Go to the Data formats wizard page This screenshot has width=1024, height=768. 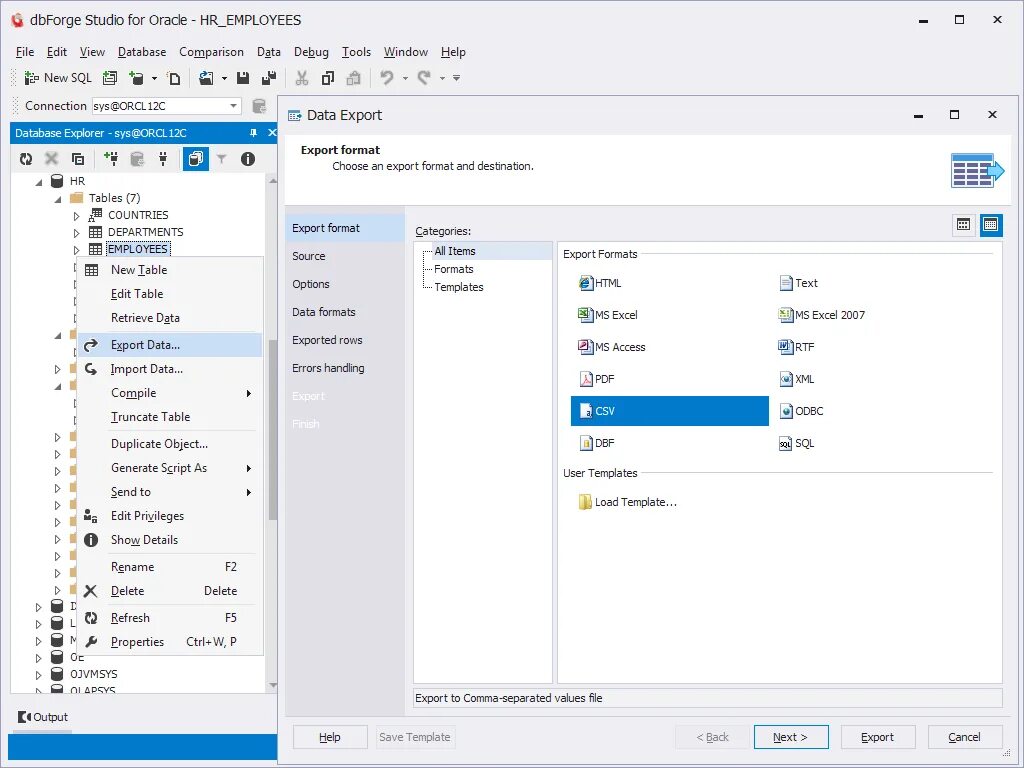point(345,312)
